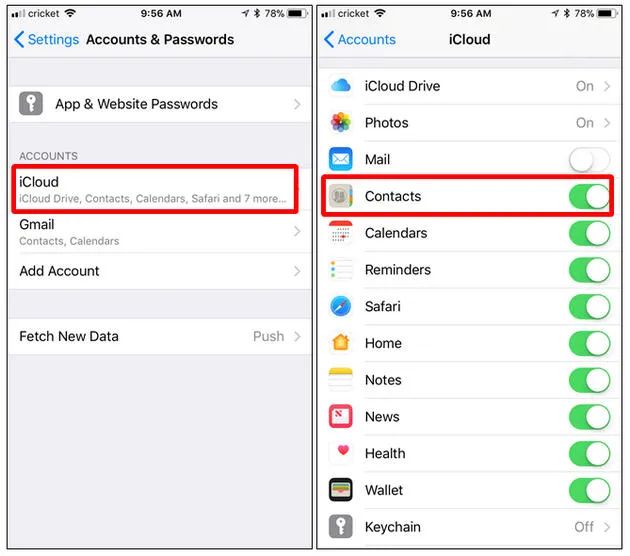This screenshot has width=630, height=556.
Task: Tap the News app icon
Action: click(x=341, y=416)
